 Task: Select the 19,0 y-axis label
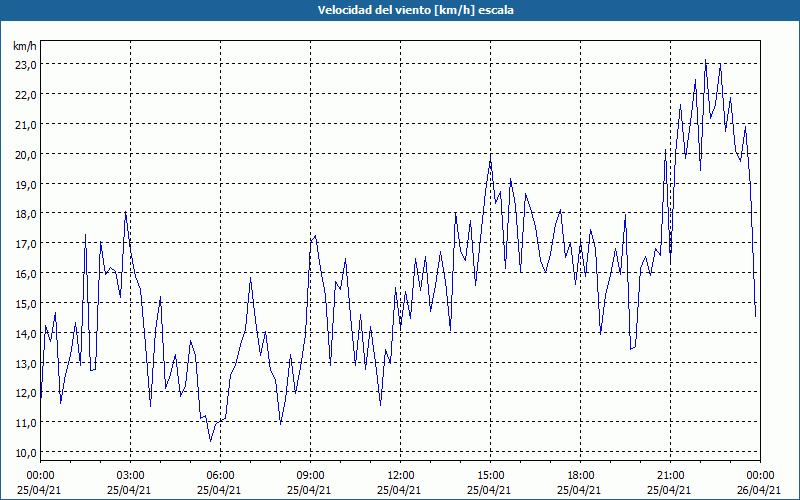tap(25, 184)
